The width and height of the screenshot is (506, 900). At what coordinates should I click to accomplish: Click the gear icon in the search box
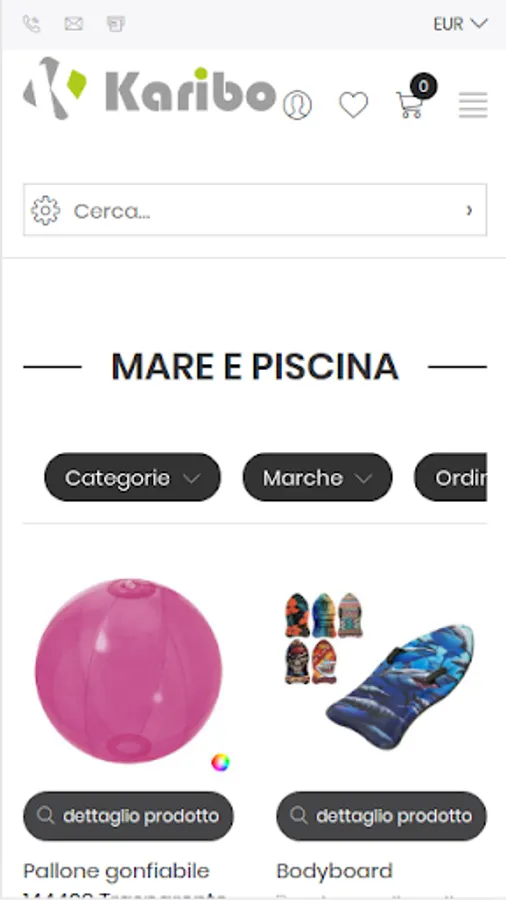[x=45, y=211]
